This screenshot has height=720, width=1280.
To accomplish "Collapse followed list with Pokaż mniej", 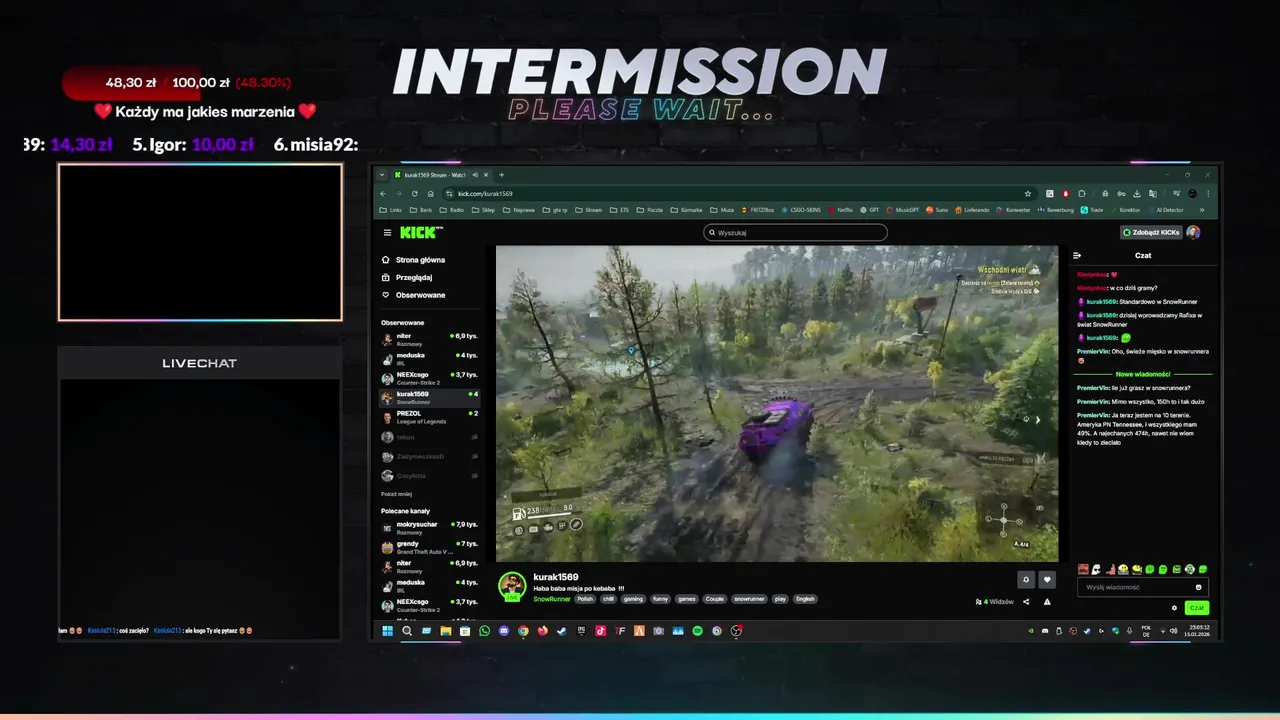I will click(x=396, y=494).
